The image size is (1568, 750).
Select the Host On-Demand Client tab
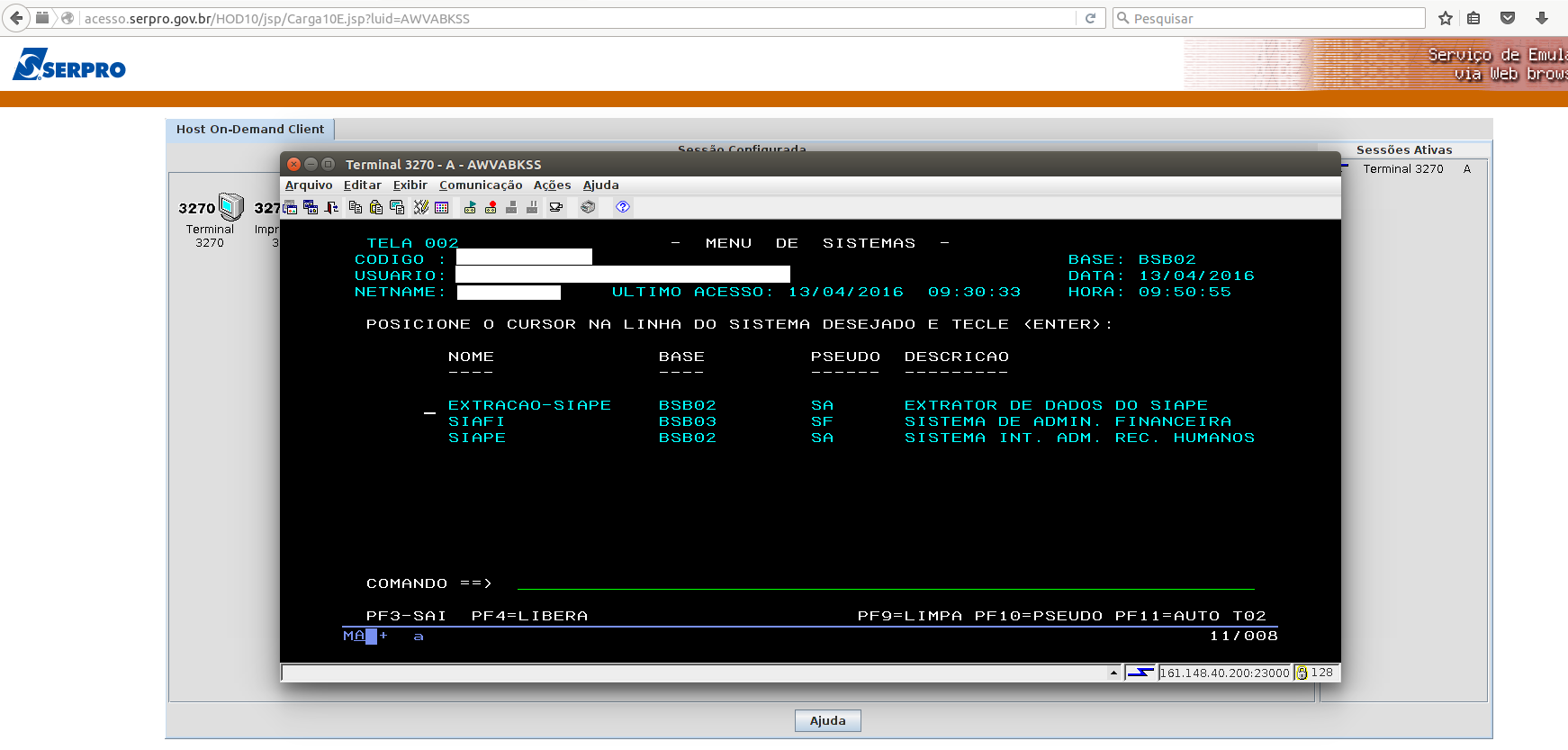pos(250,129)
